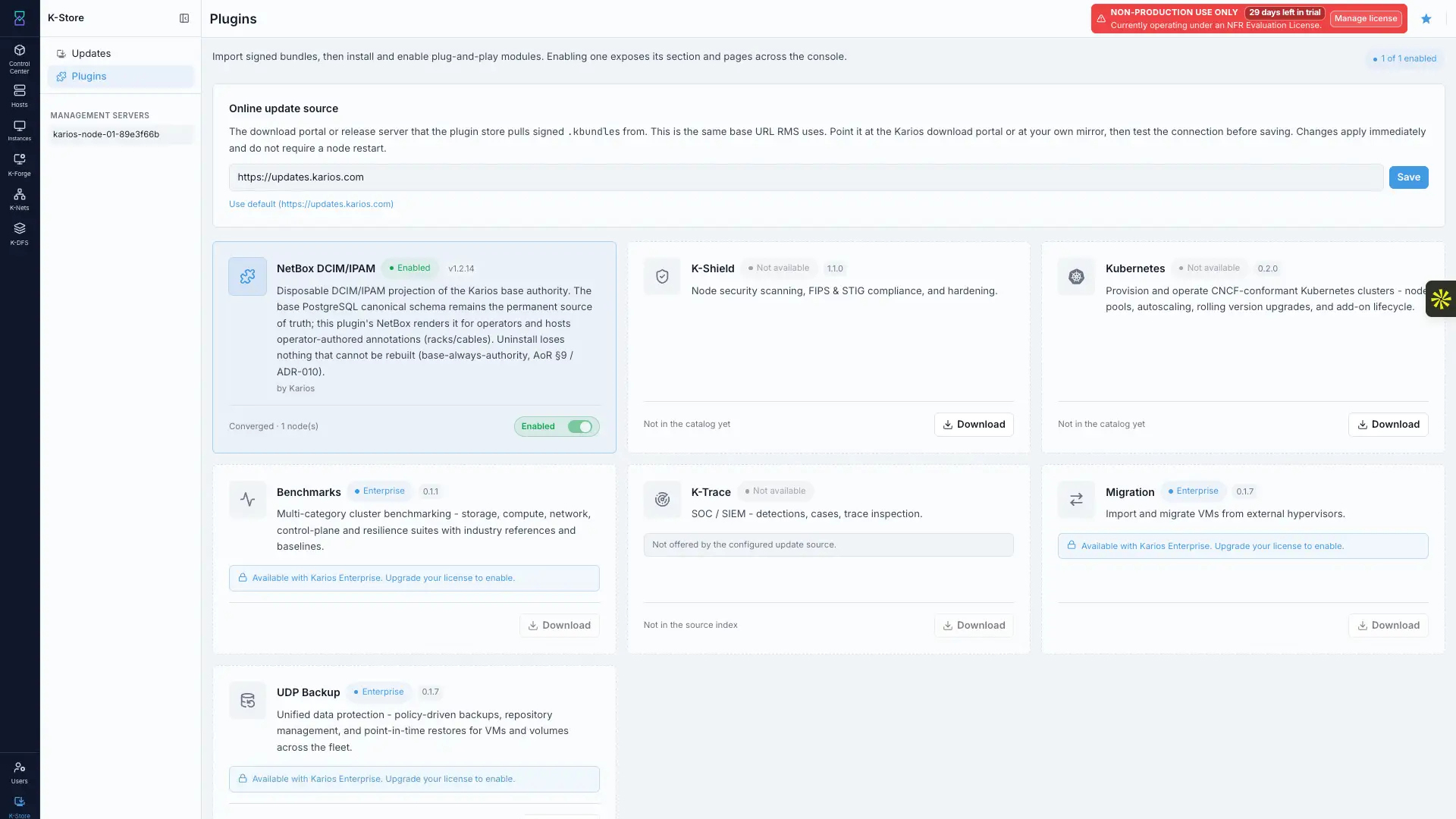Open K-Nets network section
This screenshot has height=819, width=1456.
click(x=20, y=199)
